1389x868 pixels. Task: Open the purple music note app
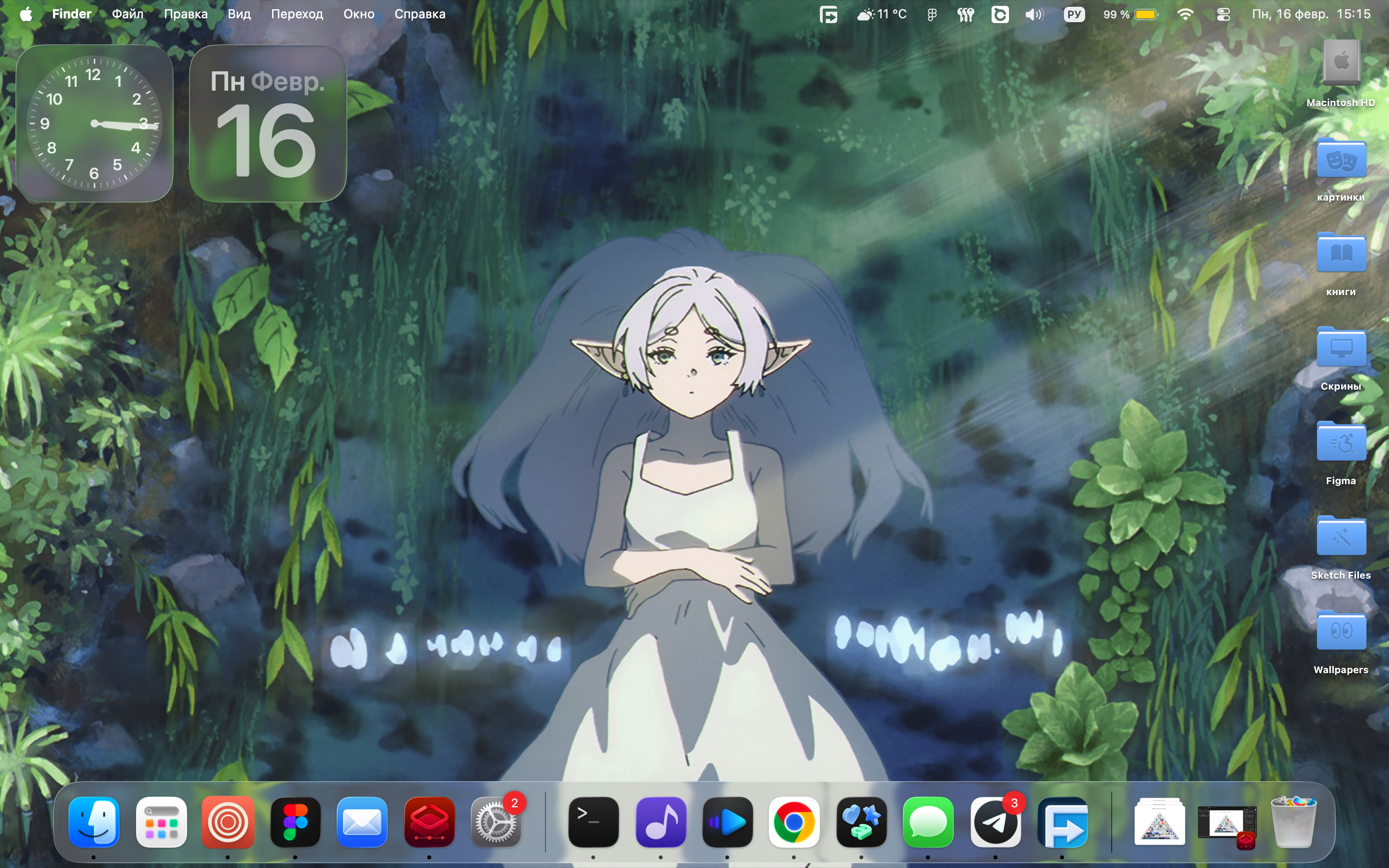point(661,822)
